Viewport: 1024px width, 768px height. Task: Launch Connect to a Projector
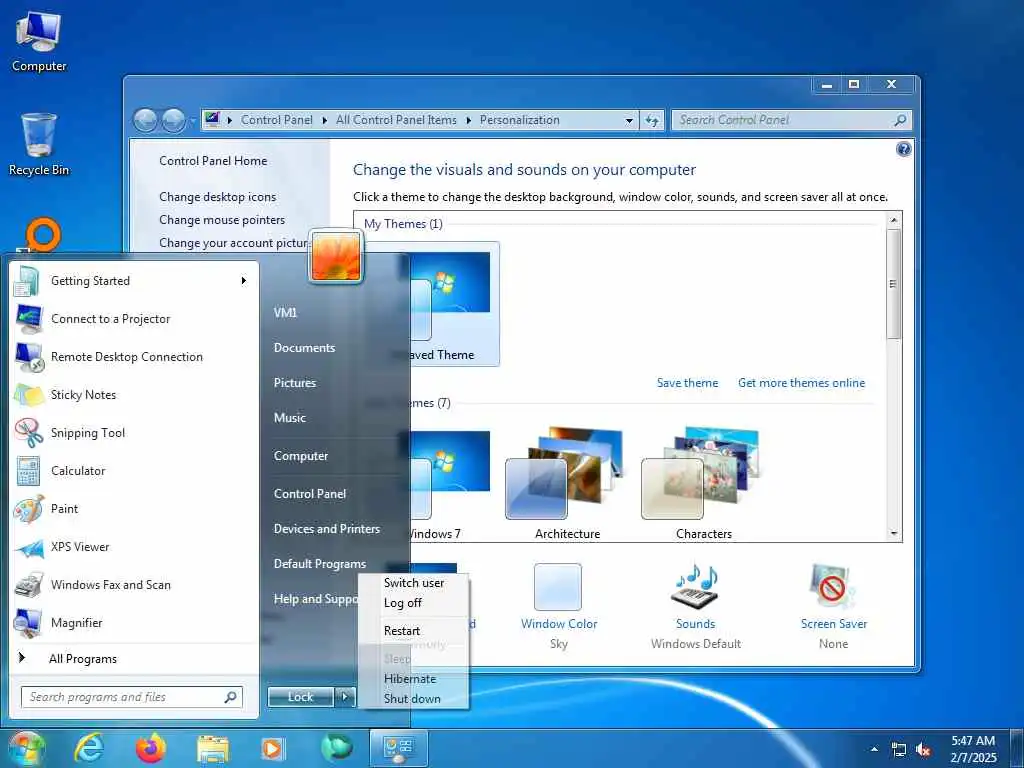tap(134, 319)
